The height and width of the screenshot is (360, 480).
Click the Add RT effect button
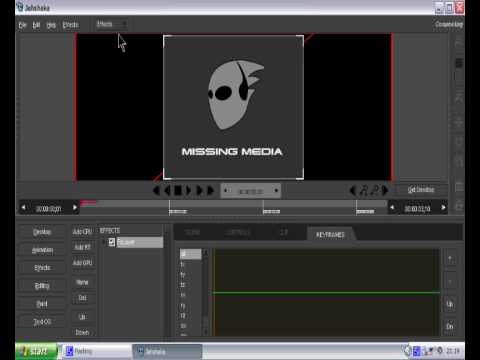82,247
